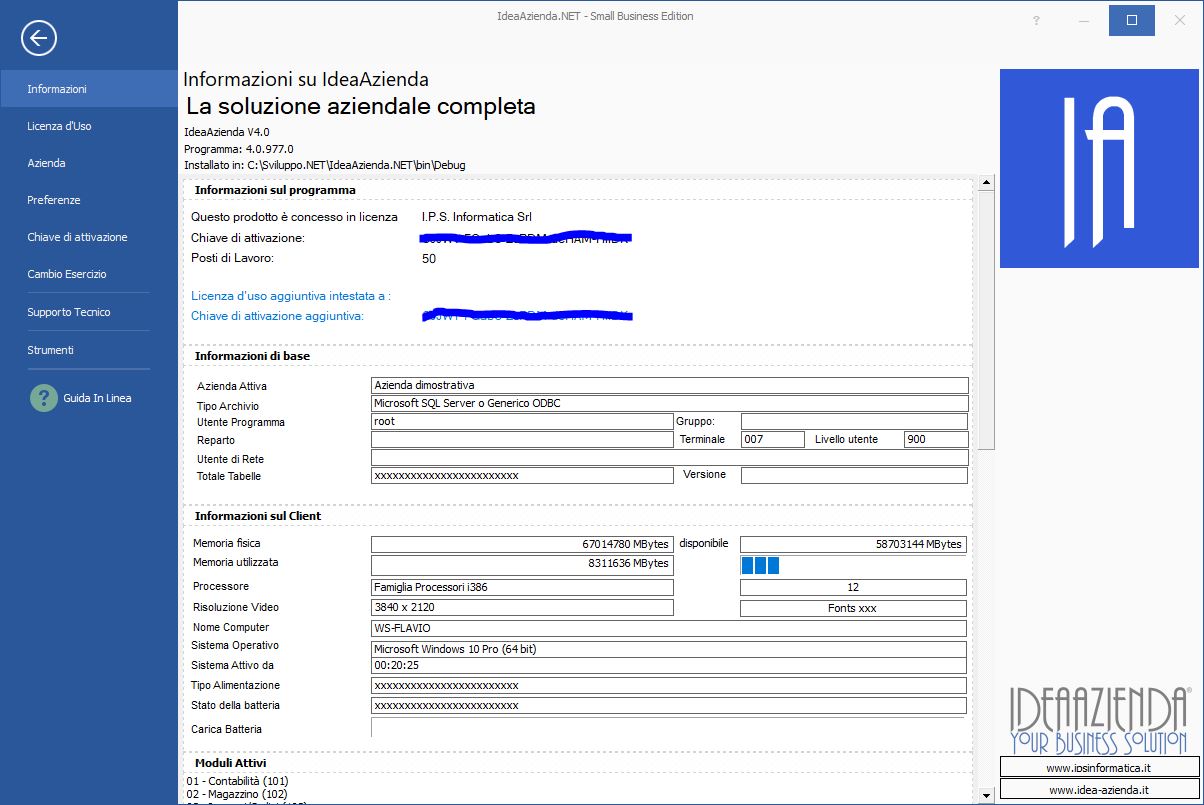Click the IdeaAzienda Your Business Solution logo
This screenshot has height=805, width=1204.
coord(1099,720)
